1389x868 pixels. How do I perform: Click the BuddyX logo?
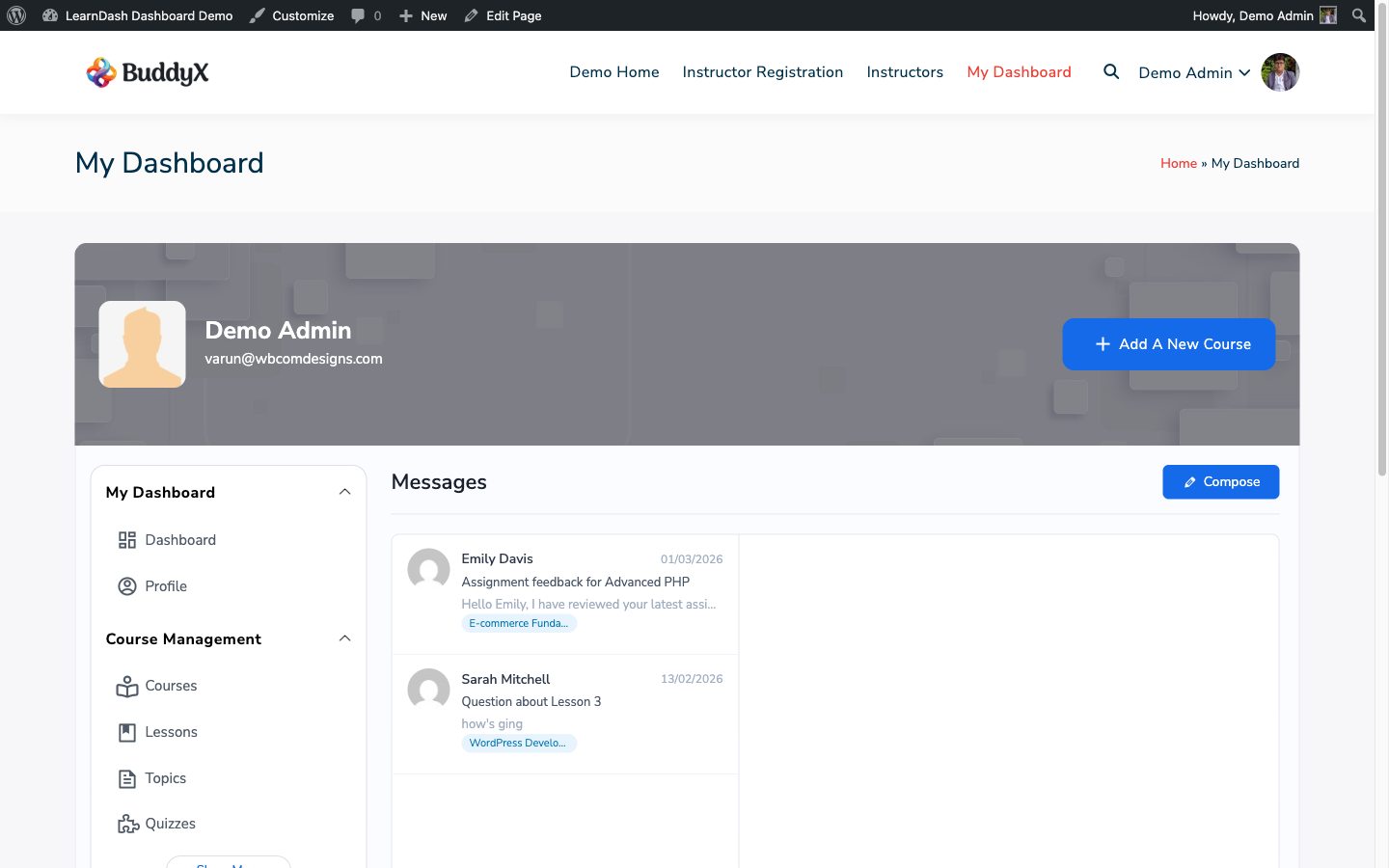[x=147, y=71]
